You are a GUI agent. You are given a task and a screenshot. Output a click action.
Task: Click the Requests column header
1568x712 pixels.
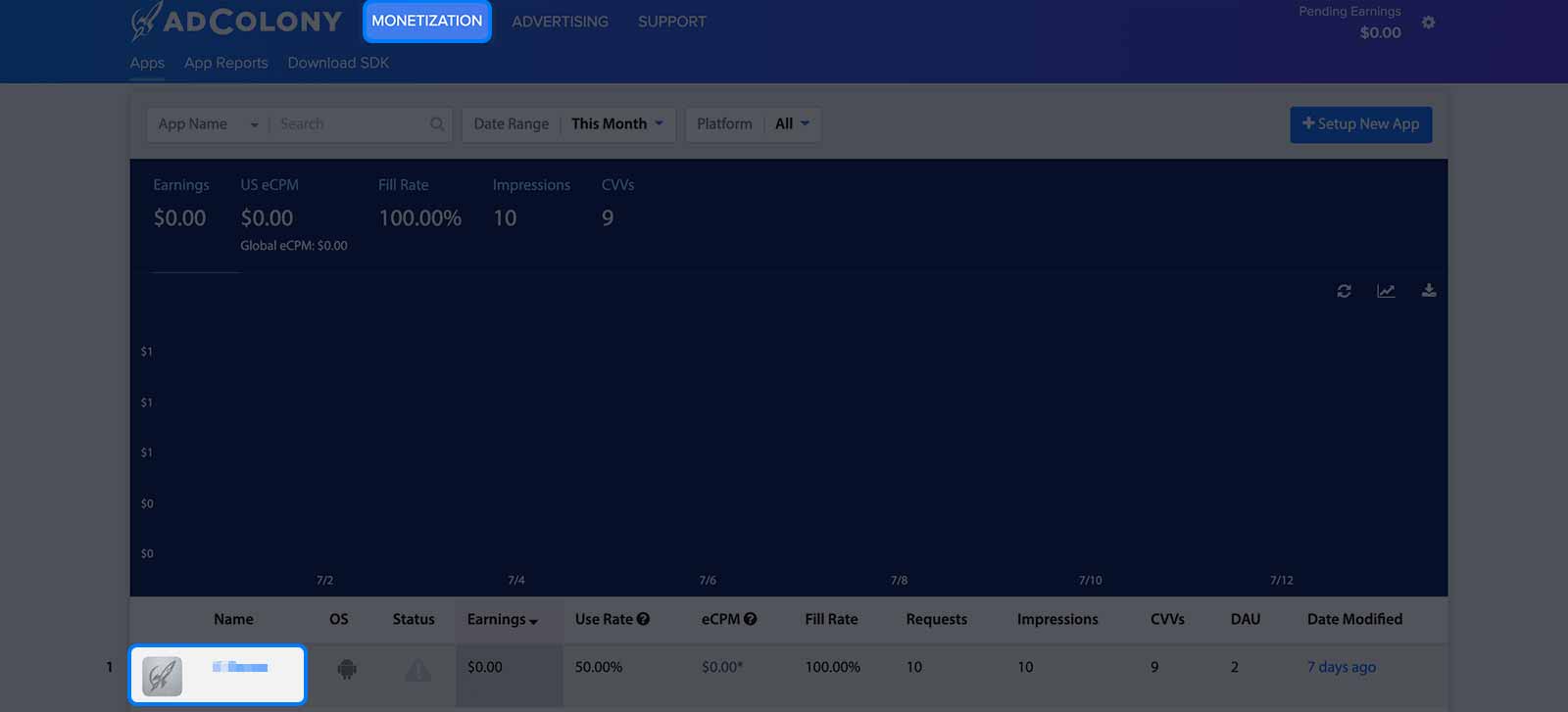coord(936,619)
